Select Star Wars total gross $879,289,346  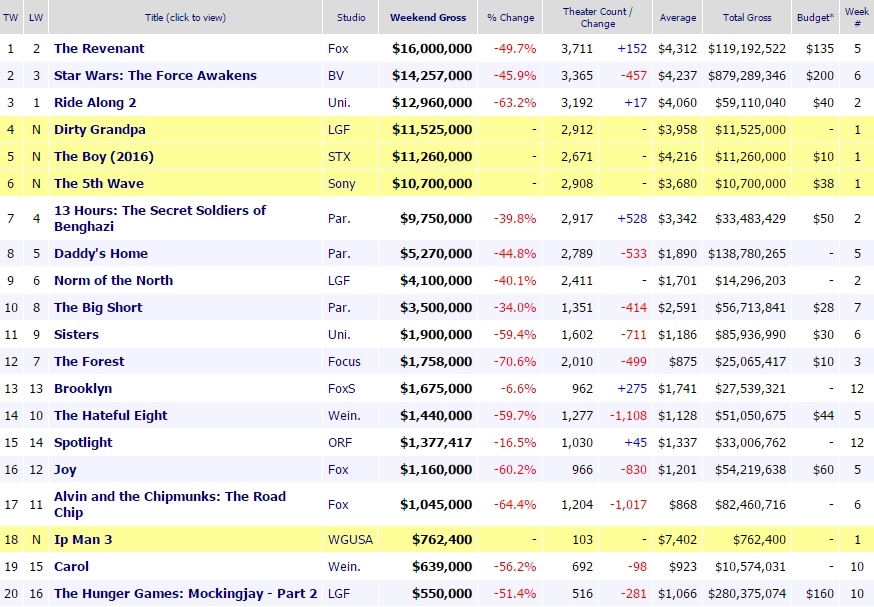[747, 75]
